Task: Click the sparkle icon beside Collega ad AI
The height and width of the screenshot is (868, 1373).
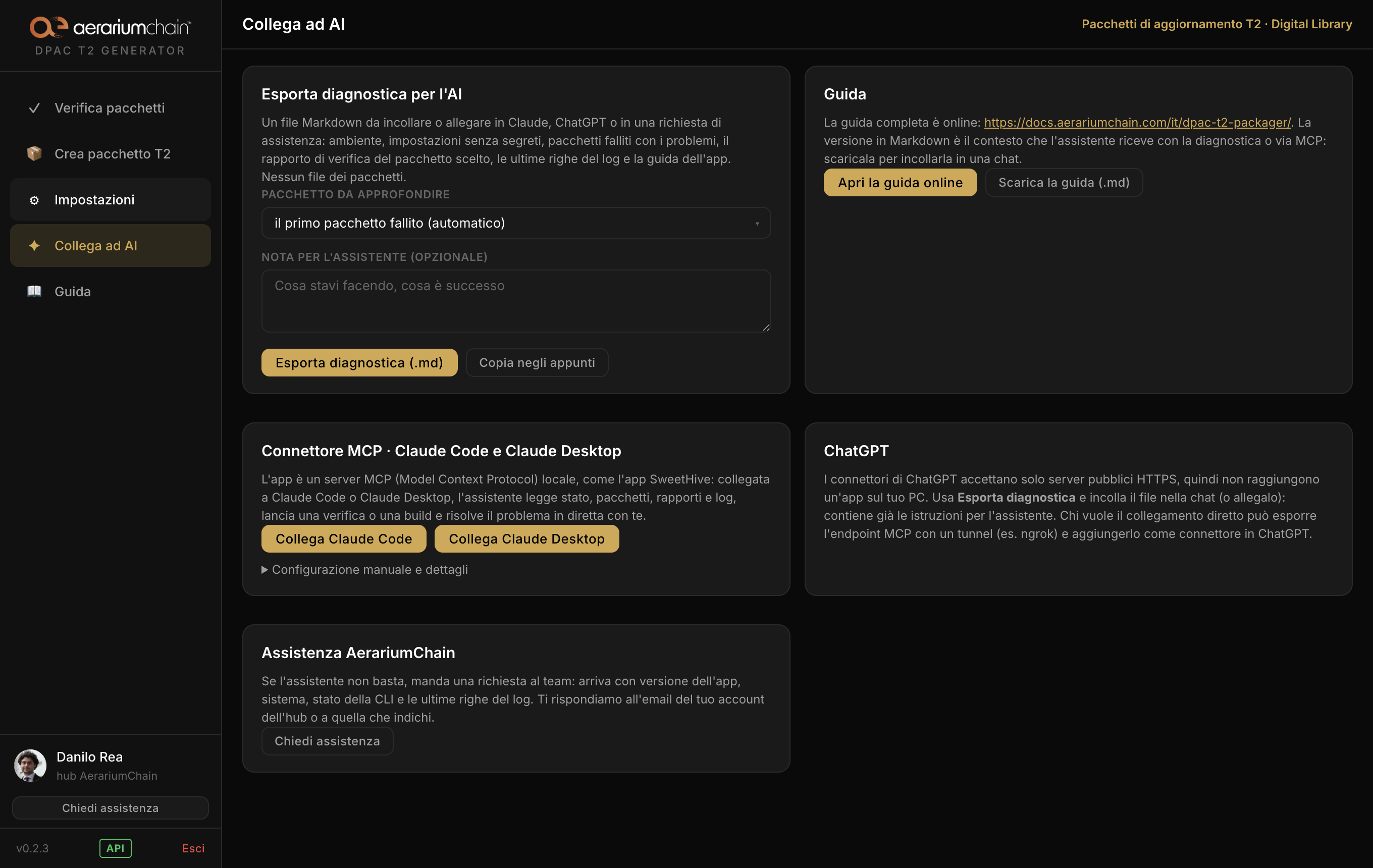Action: point(34,246)
